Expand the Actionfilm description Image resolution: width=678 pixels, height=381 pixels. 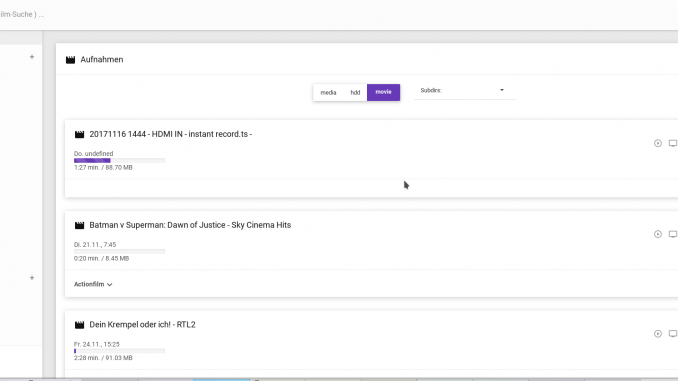[x=93, y=284]
